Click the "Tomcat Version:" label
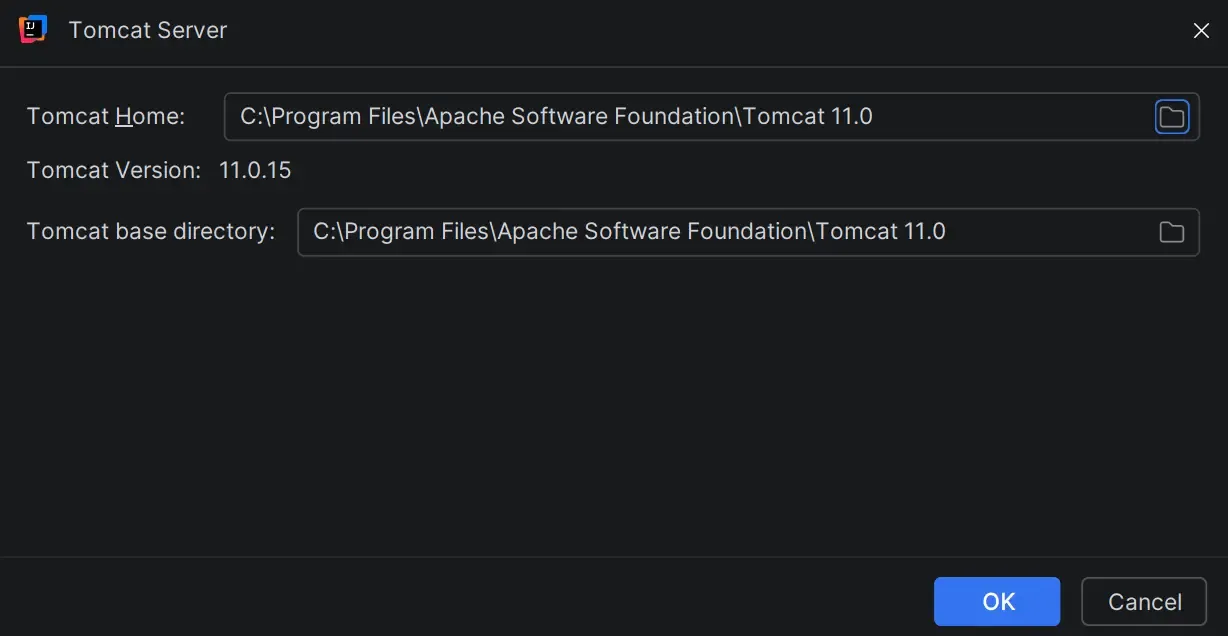The image size is (1228, 636). click(x=114, y=170)
